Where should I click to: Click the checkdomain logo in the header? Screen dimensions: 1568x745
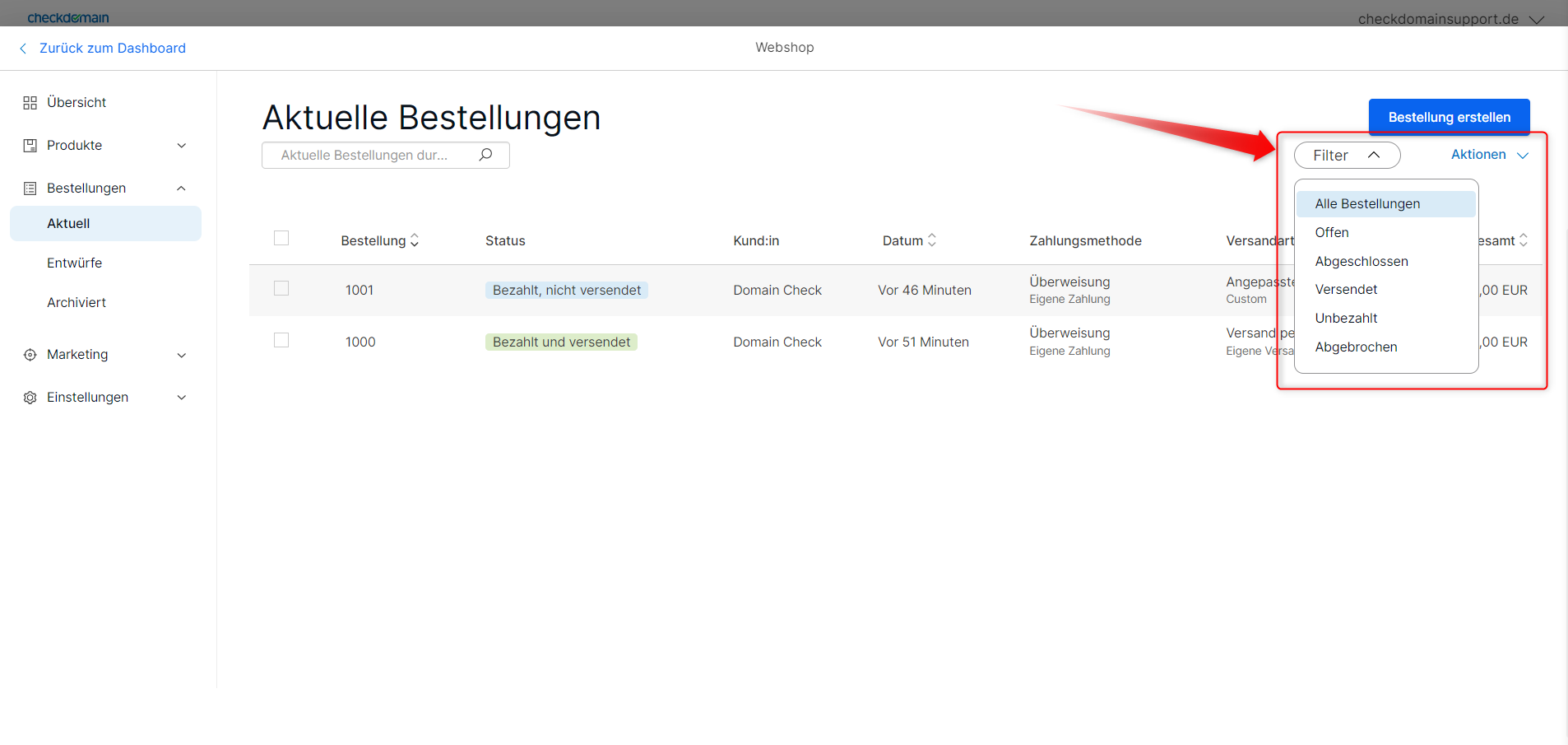point(69,16)
